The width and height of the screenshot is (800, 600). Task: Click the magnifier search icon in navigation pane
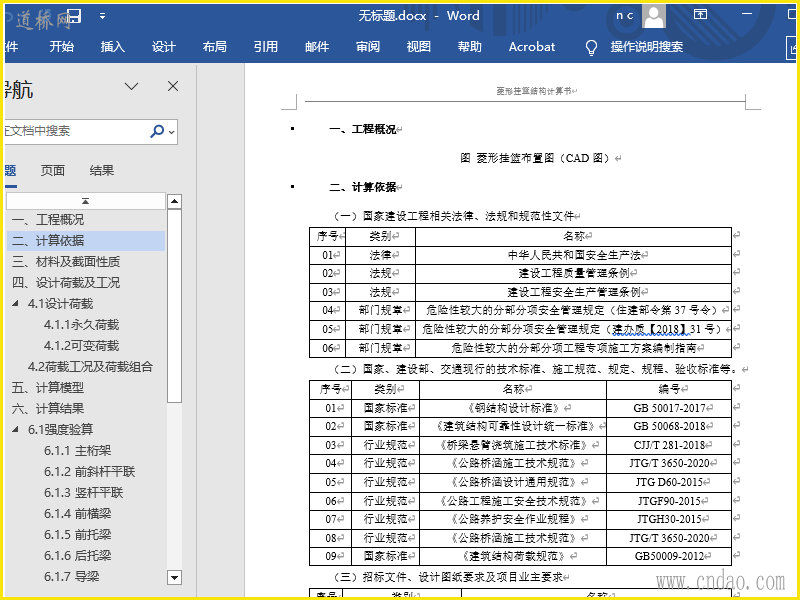[157, 131]
